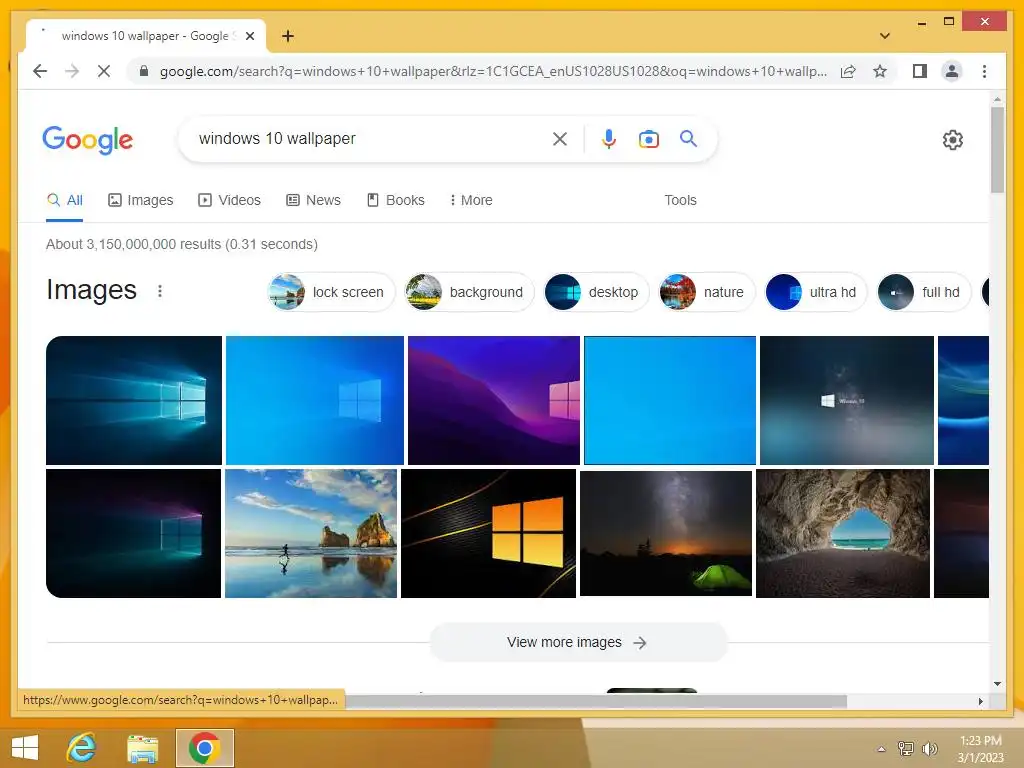This screenshot has width=1024, height=768.
Task: Clear the search box text
Action: 560,138
